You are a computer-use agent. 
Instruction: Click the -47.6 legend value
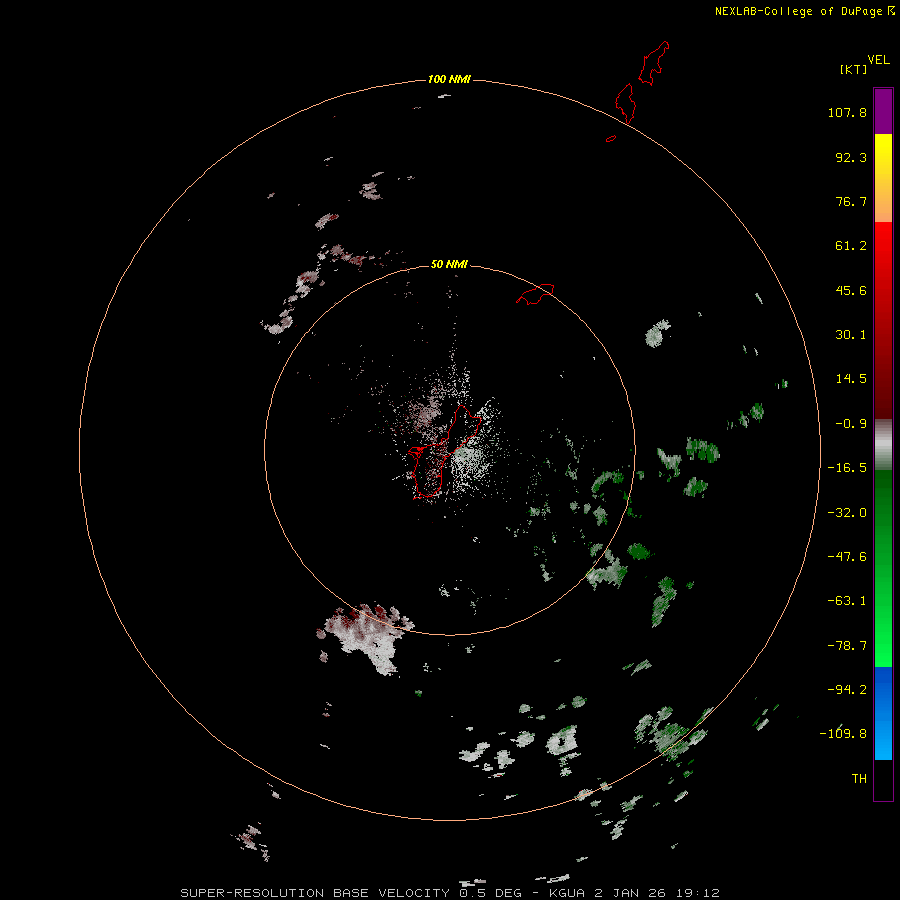[x=847, y=557]
